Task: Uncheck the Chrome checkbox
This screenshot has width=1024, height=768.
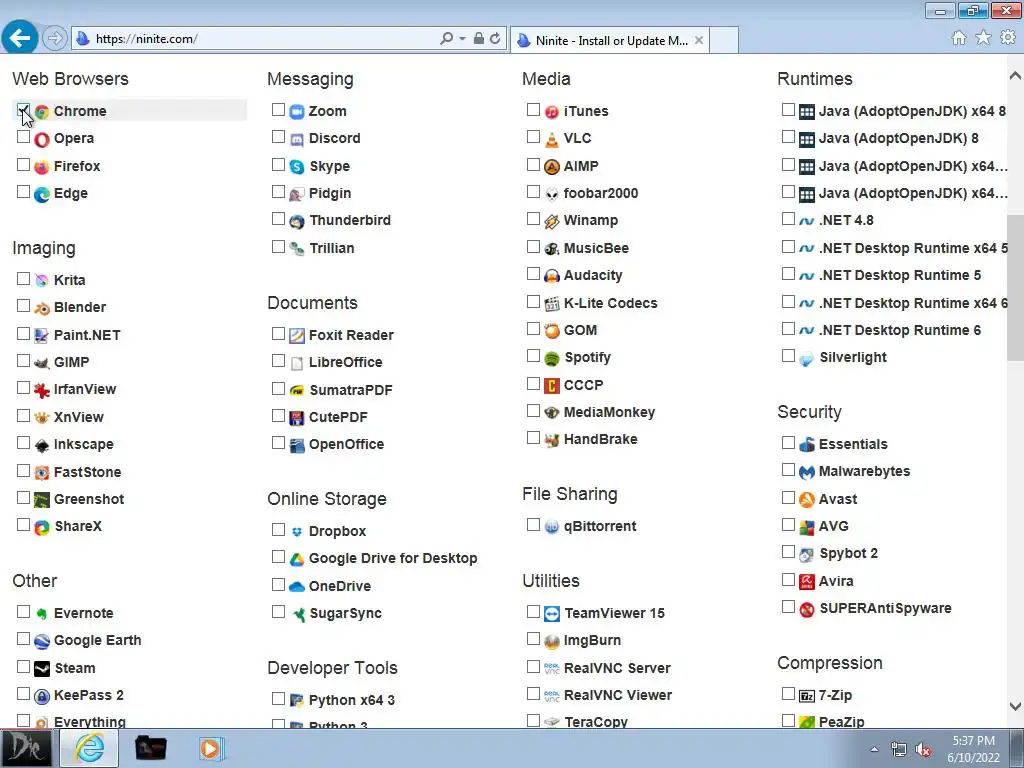Action: pos(23,110)
